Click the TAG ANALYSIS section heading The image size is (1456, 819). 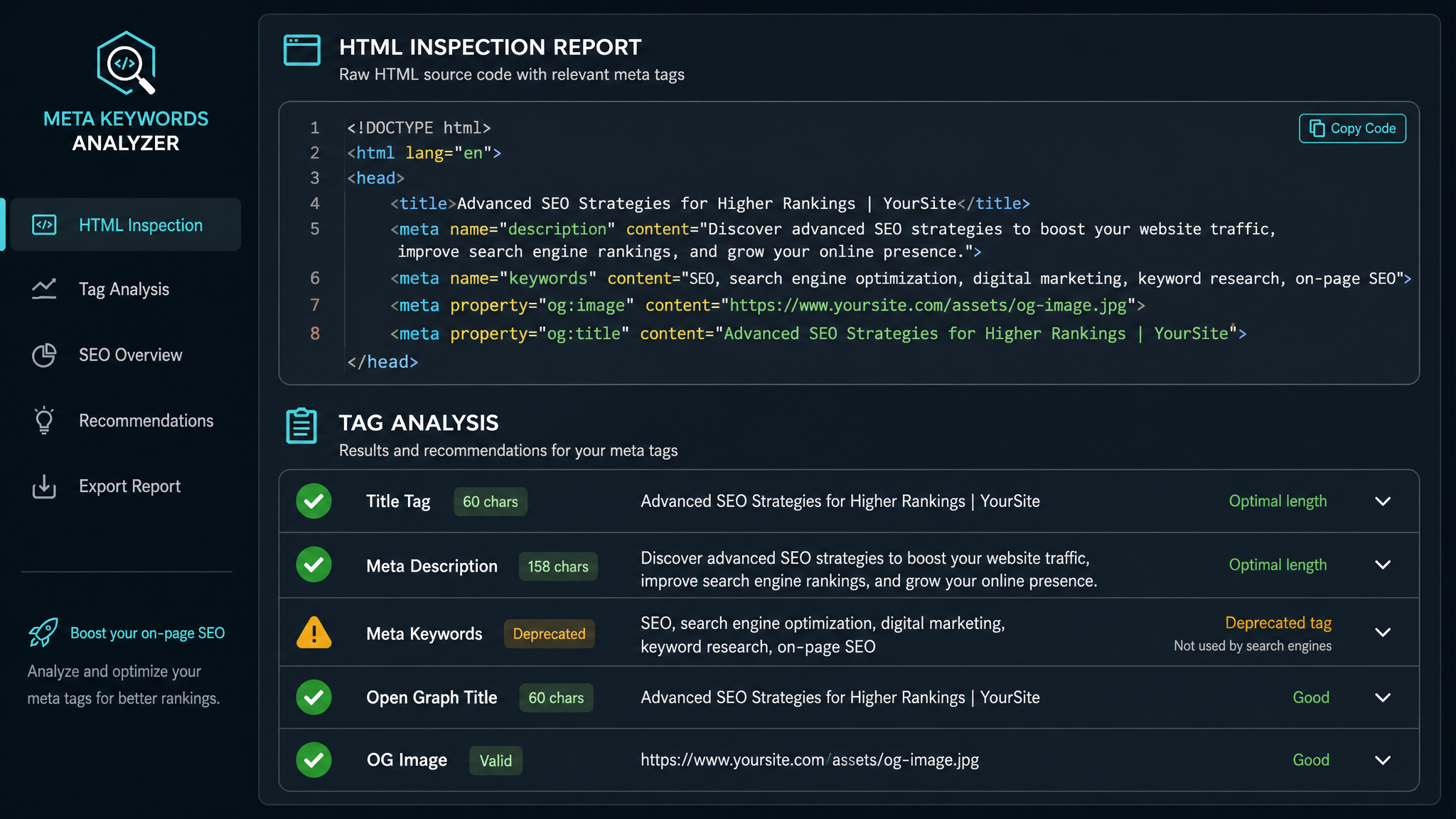click(x=419, y=423)
